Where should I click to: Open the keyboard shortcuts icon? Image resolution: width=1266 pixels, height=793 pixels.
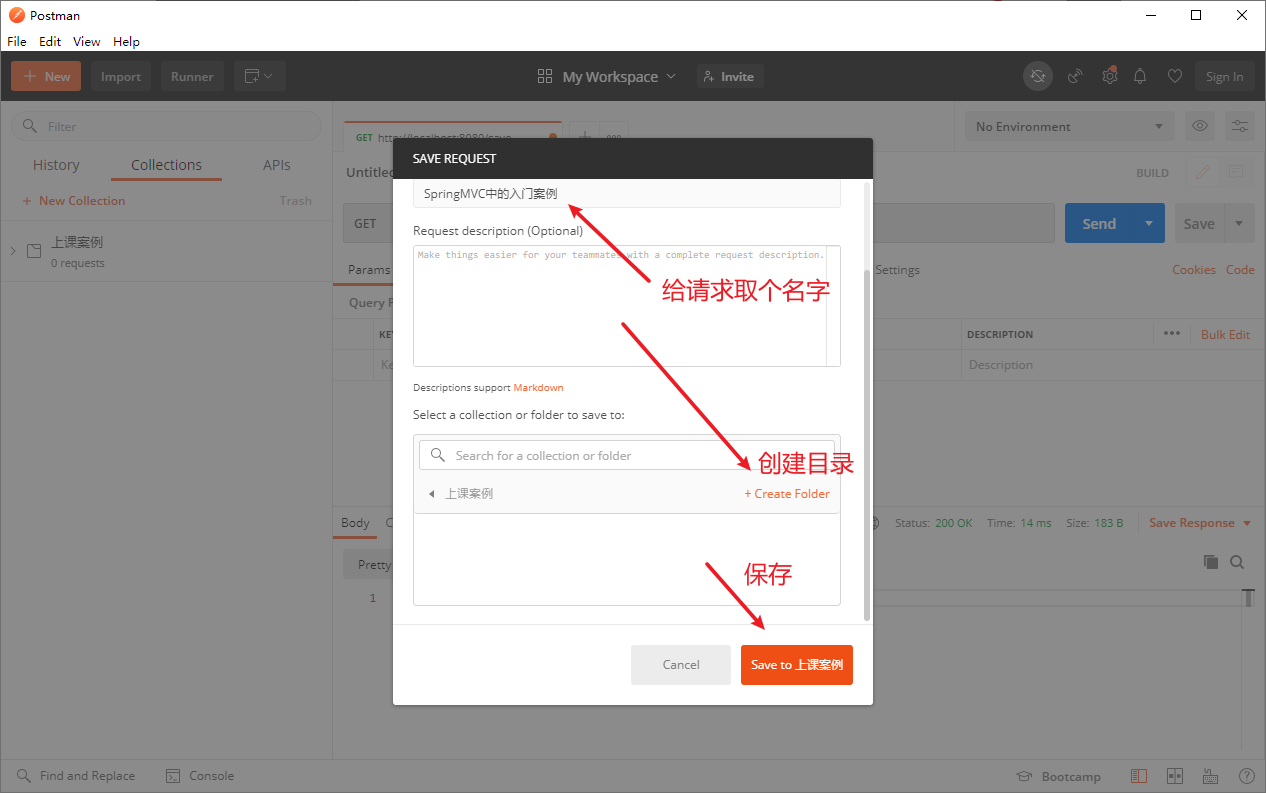click(x=1211, y=776)
